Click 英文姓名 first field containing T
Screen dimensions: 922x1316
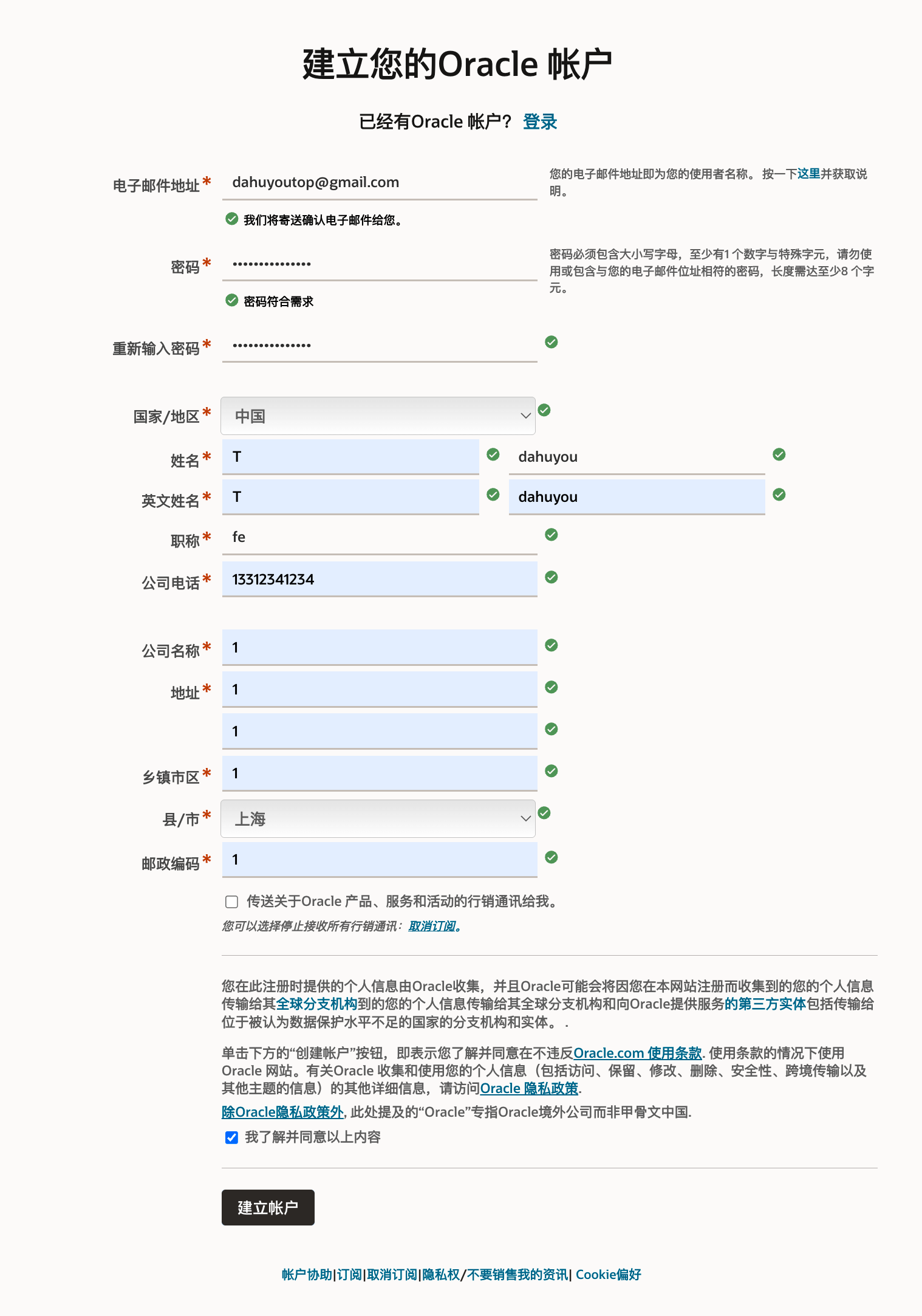pyautogui.click(x=350, y=497)
